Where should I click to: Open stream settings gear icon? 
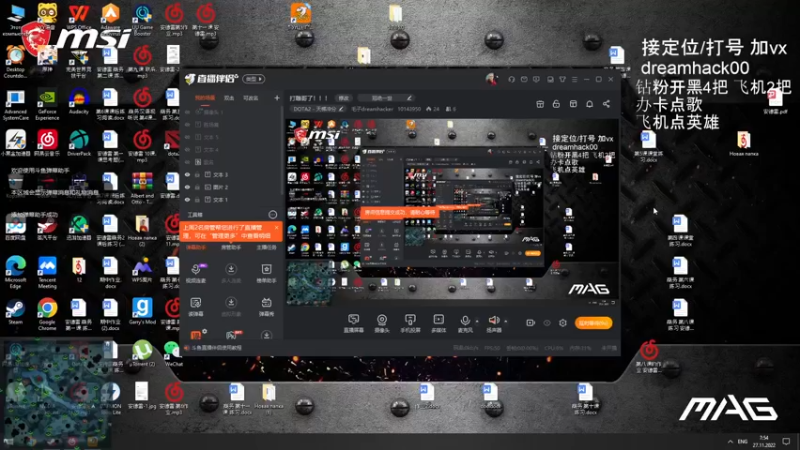tap(563, 323)
